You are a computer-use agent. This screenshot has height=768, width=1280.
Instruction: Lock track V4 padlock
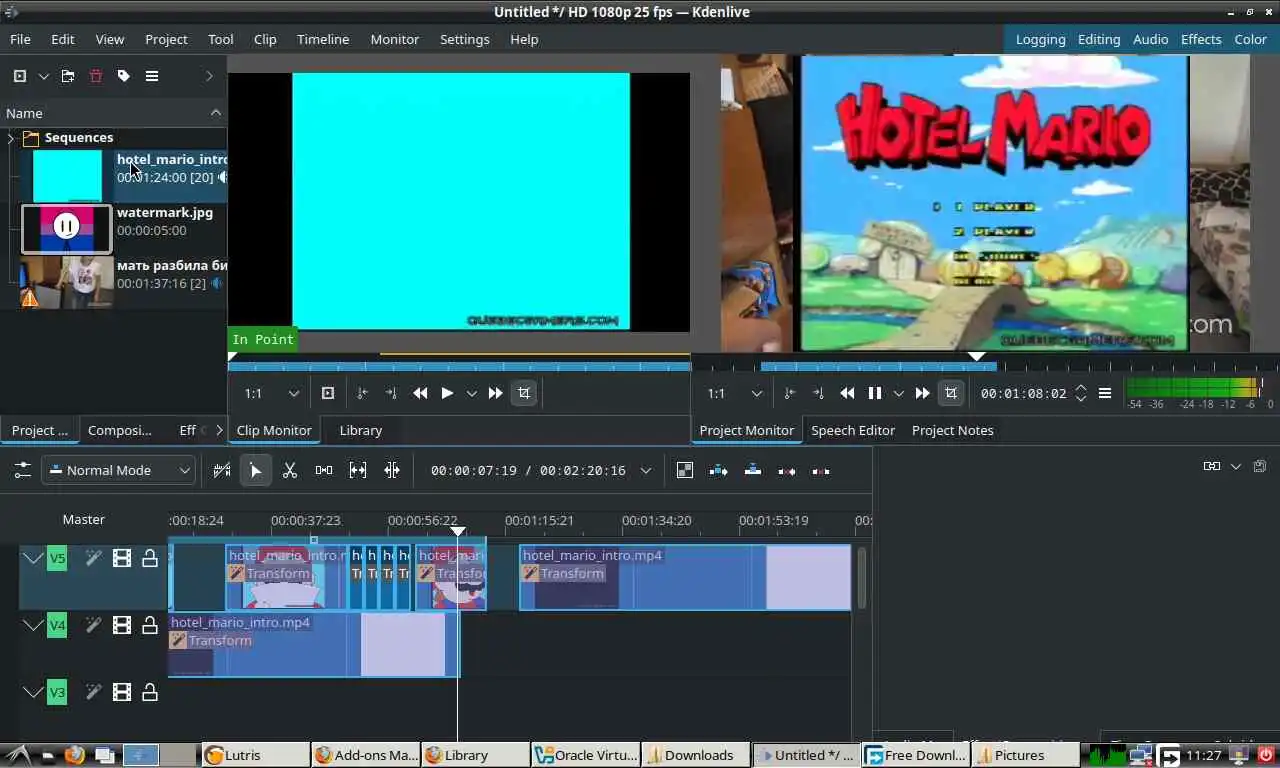149,625
